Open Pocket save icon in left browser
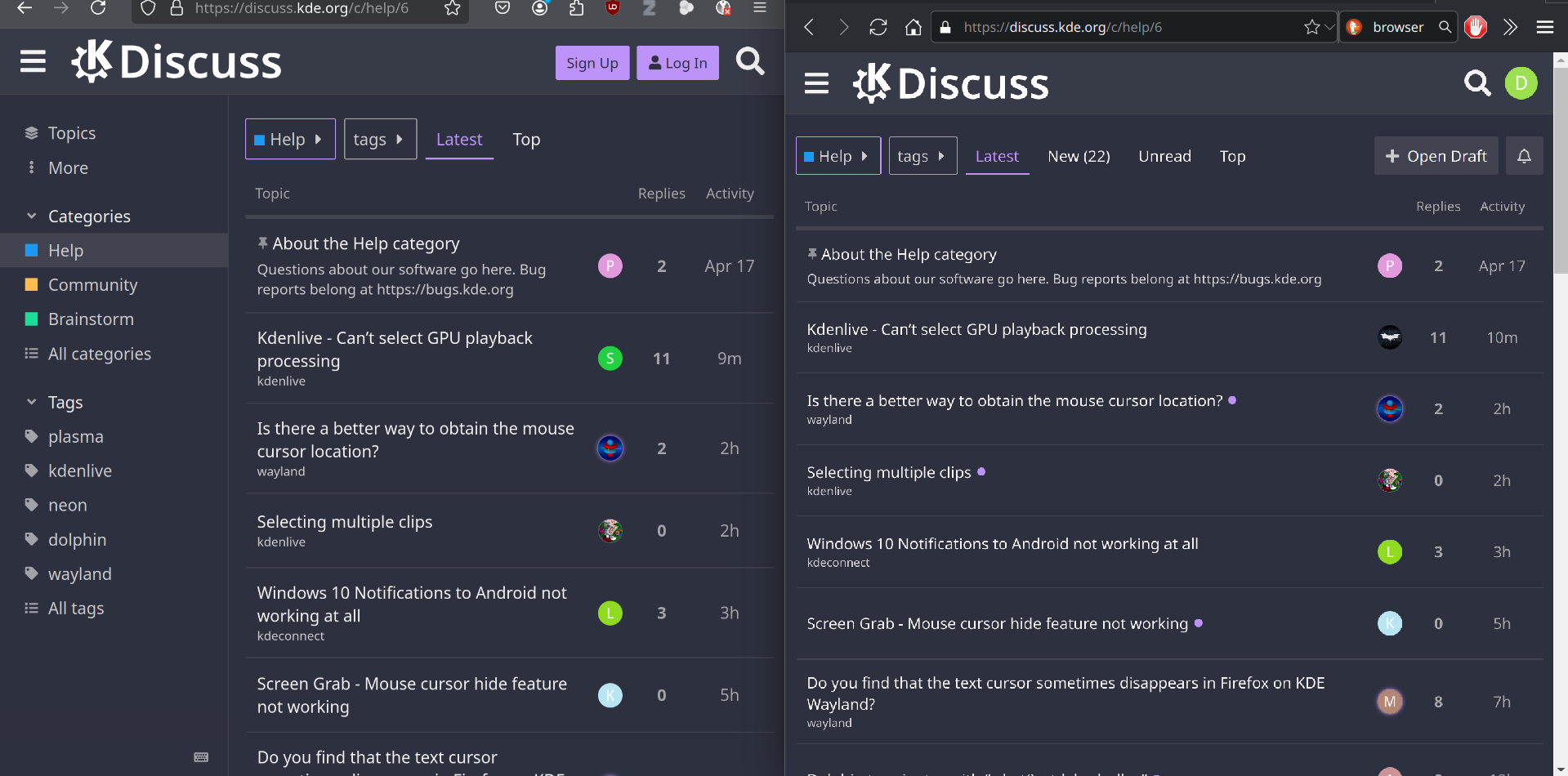 503,8
